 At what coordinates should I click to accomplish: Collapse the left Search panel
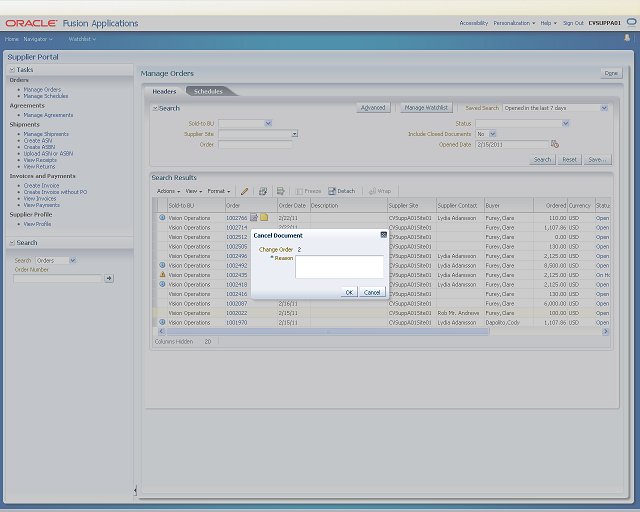12,243
